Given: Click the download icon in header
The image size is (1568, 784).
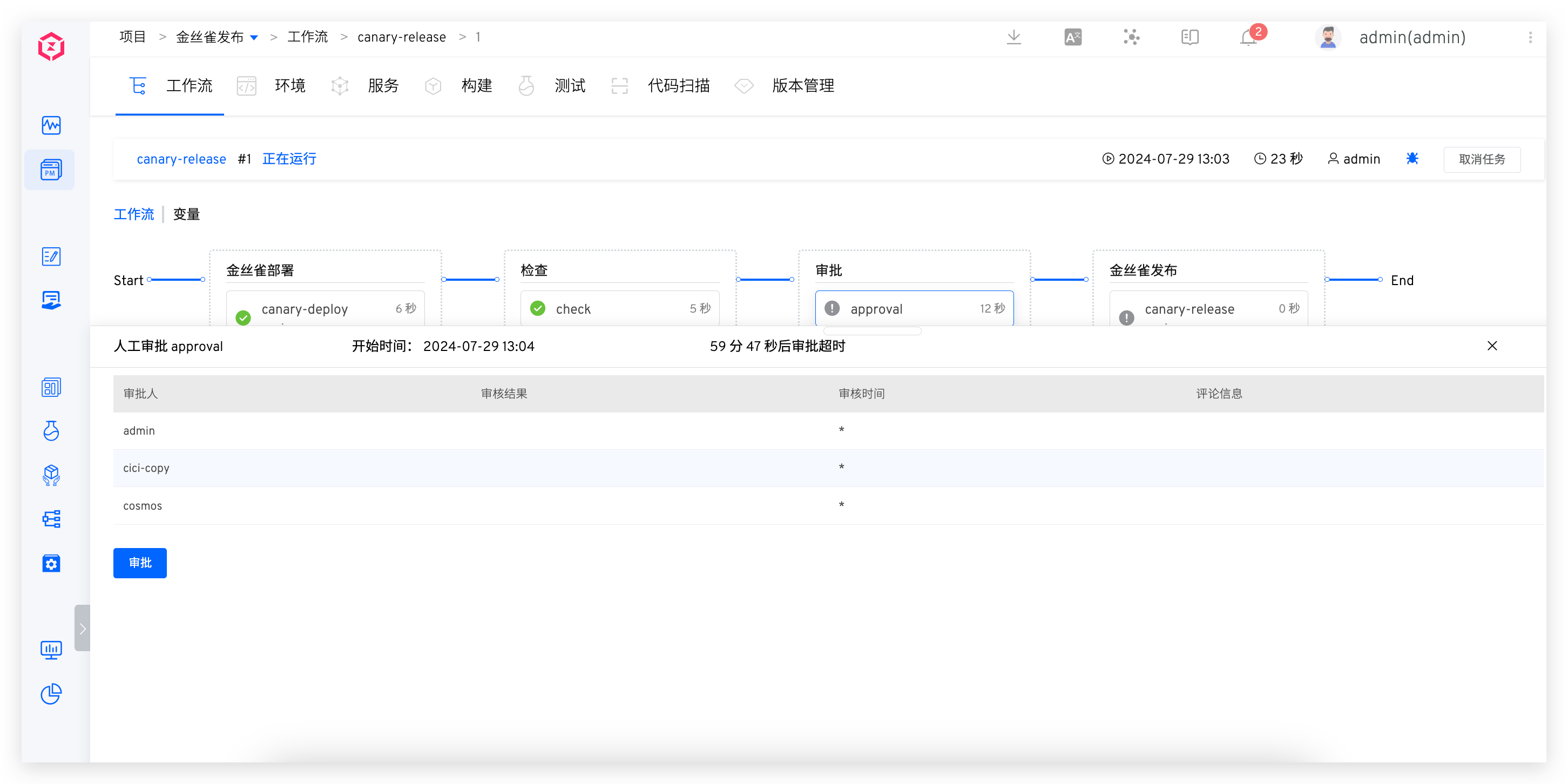Looking at the screenshot, I should [1013, 37].
